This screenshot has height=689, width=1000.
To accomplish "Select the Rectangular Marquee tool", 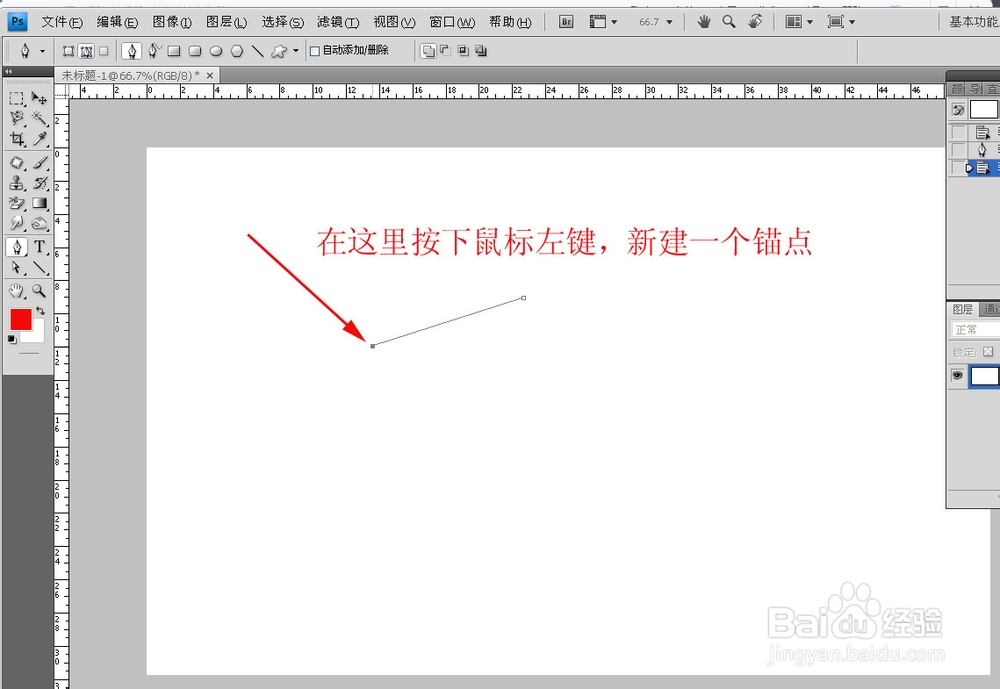I will (x=14, y=97).
